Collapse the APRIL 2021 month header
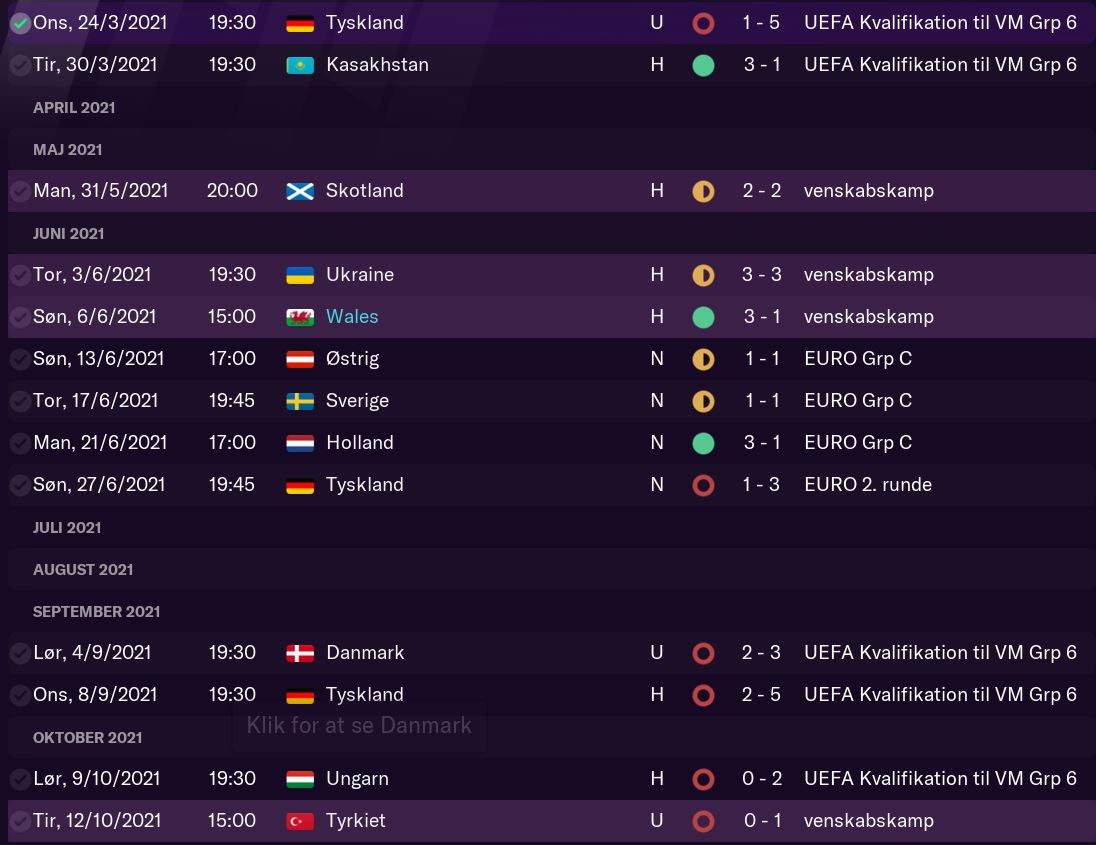 click(x=74, y=108)
